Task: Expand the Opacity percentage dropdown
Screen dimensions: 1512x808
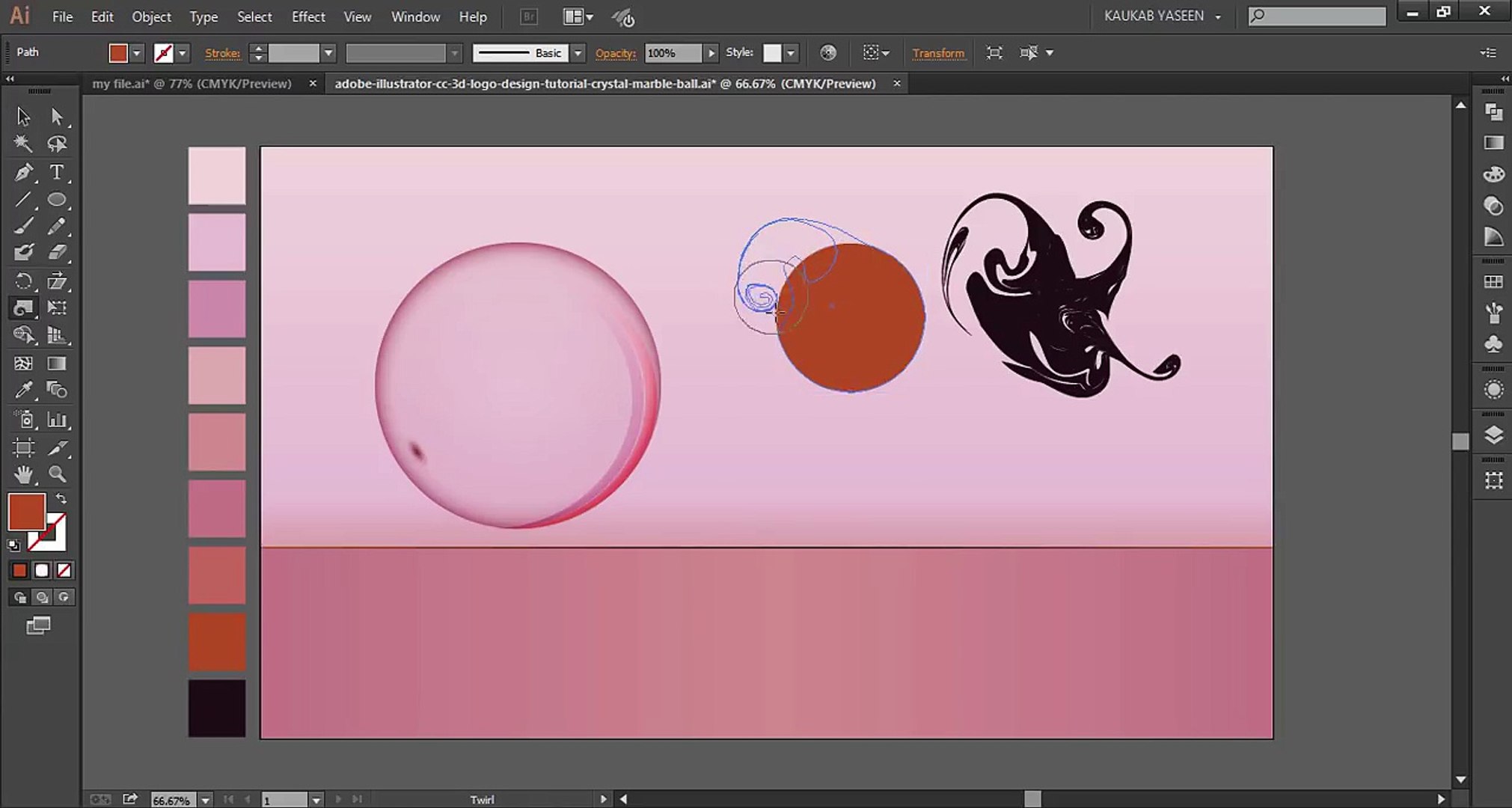Action: 711,52
